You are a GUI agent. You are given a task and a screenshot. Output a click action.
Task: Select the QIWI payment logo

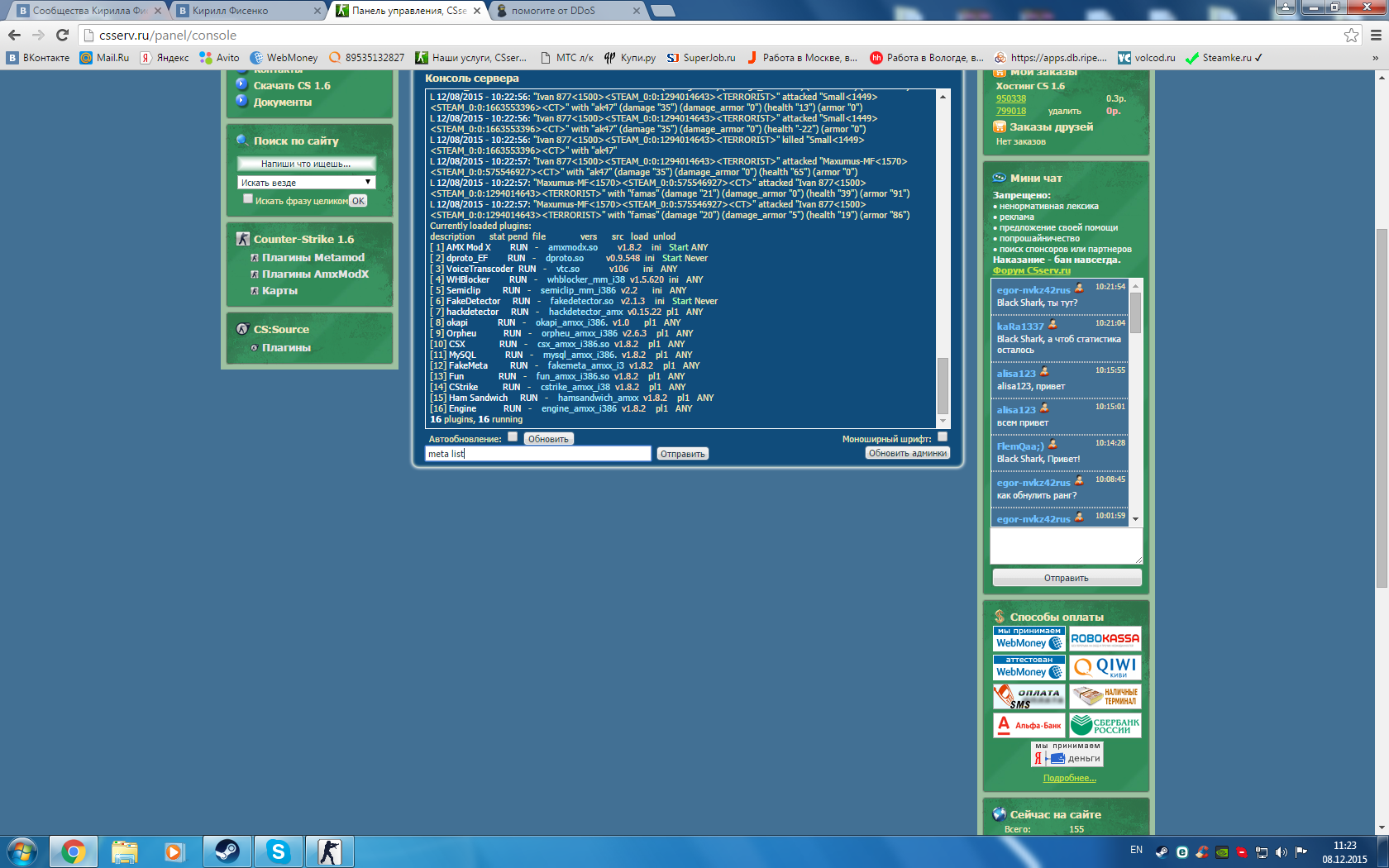pos(1105,667)
